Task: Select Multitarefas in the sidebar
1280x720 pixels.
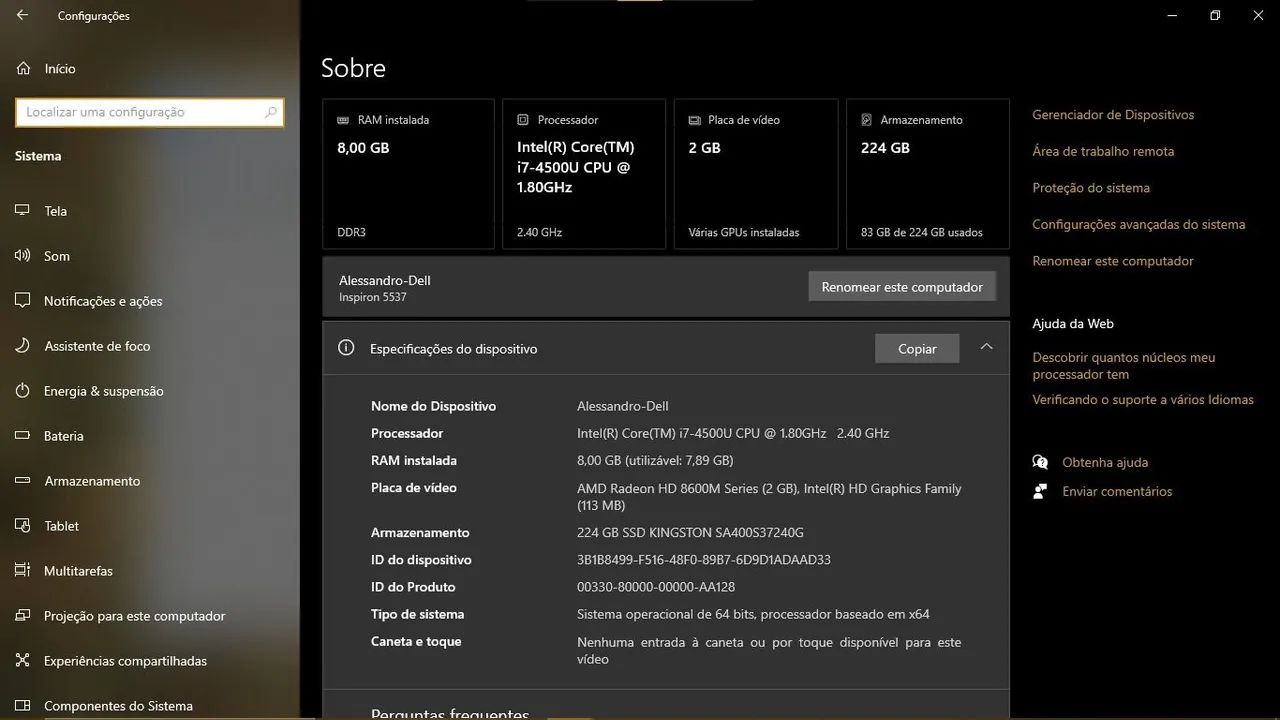Action: (x=150, y=571)
